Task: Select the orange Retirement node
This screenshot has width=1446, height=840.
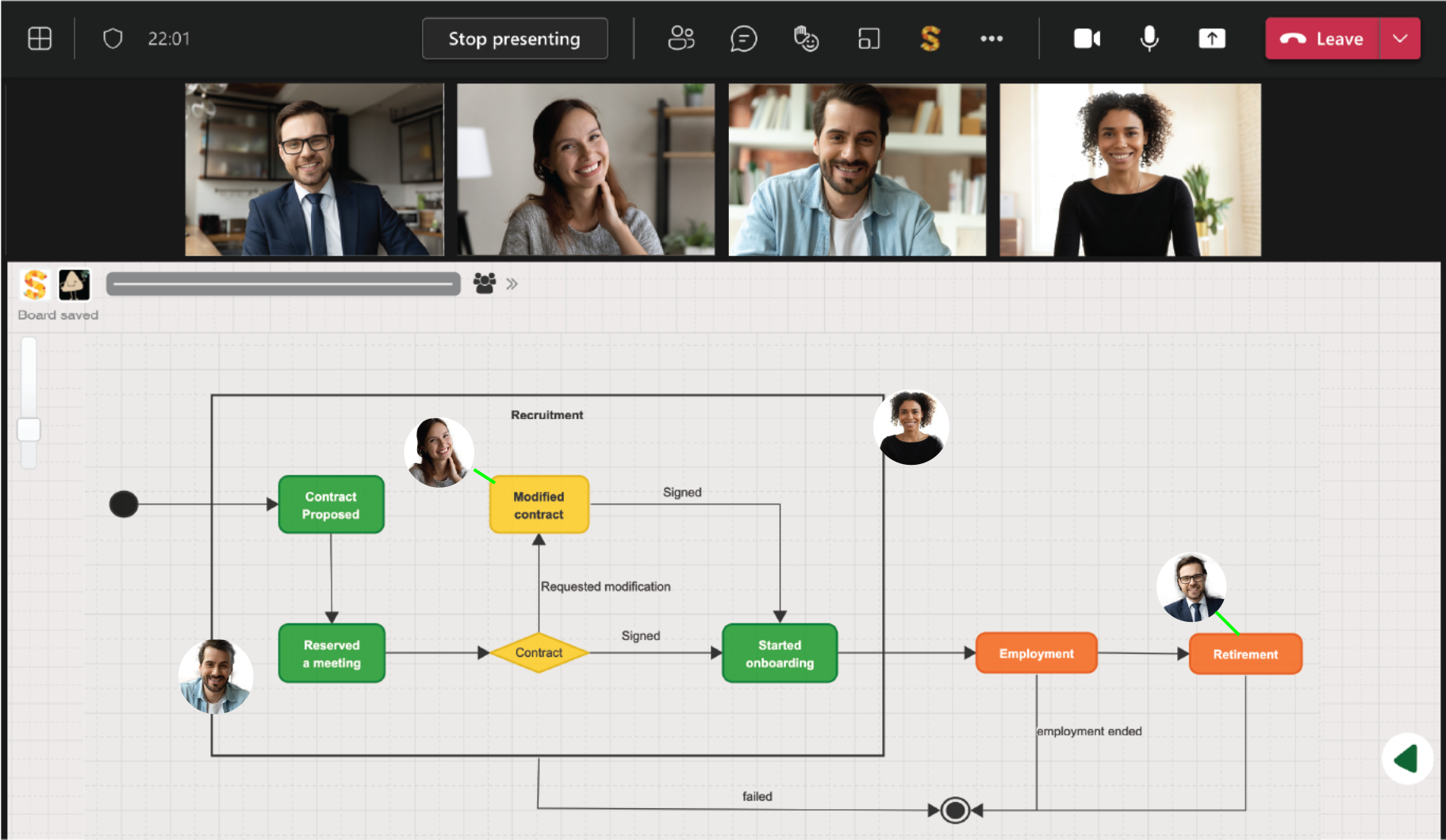Action: pyautogui.click(x=1245, y=654)
